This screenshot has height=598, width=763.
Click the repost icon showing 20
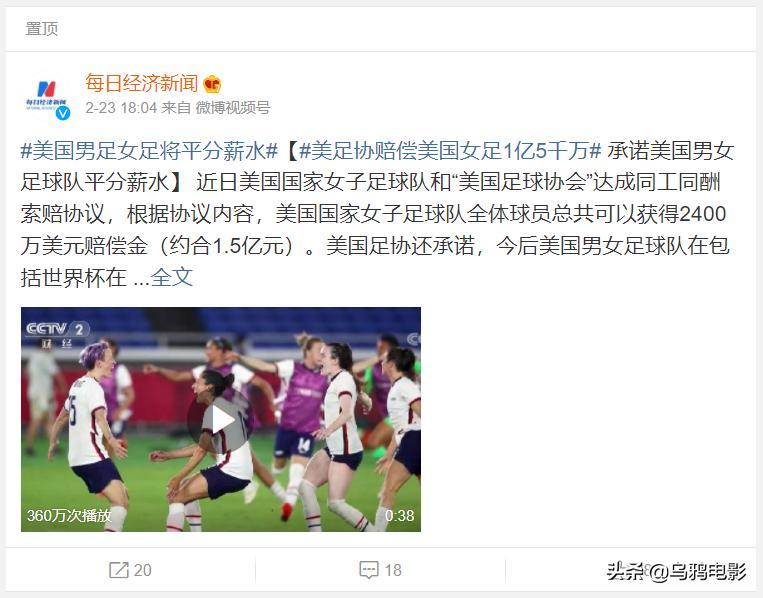[x=119, y=570]
